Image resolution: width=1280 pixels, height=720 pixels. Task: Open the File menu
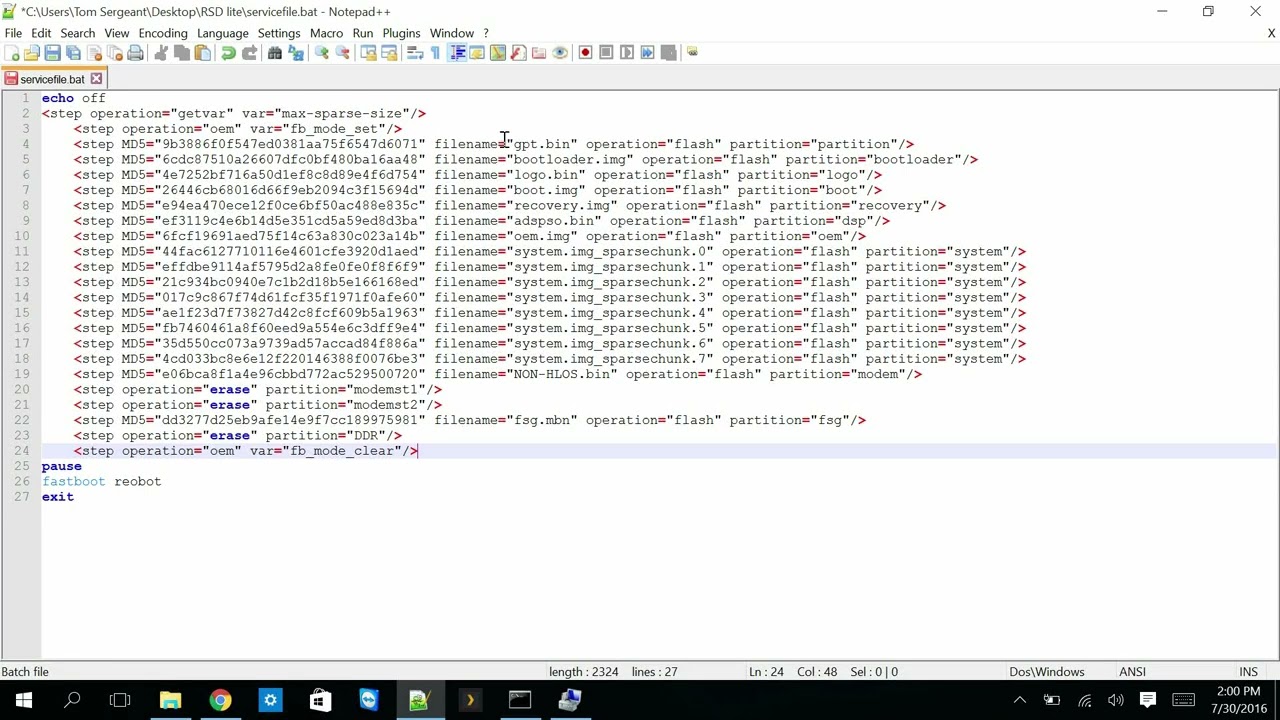coord(13,33)
